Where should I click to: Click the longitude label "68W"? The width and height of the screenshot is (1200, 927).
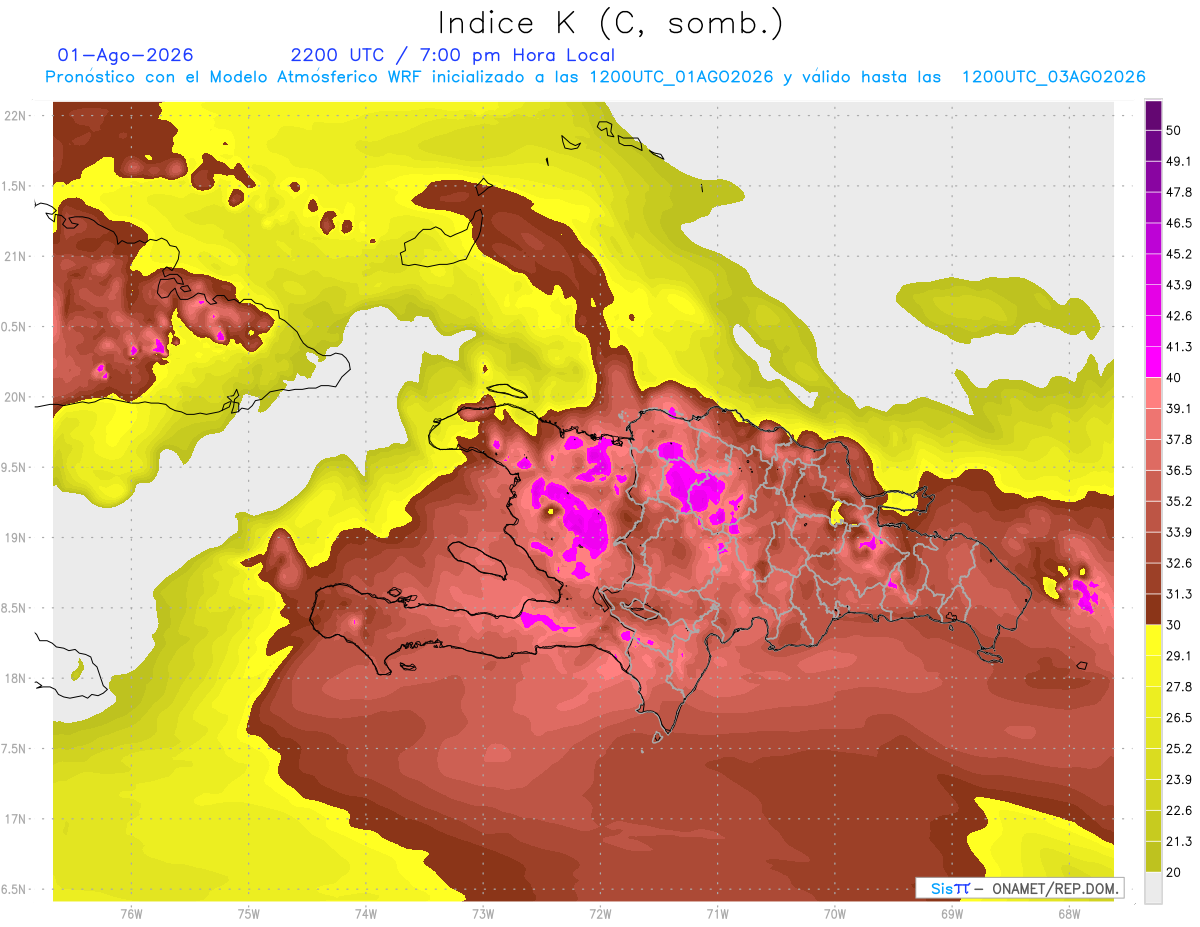coord(1068,913)
